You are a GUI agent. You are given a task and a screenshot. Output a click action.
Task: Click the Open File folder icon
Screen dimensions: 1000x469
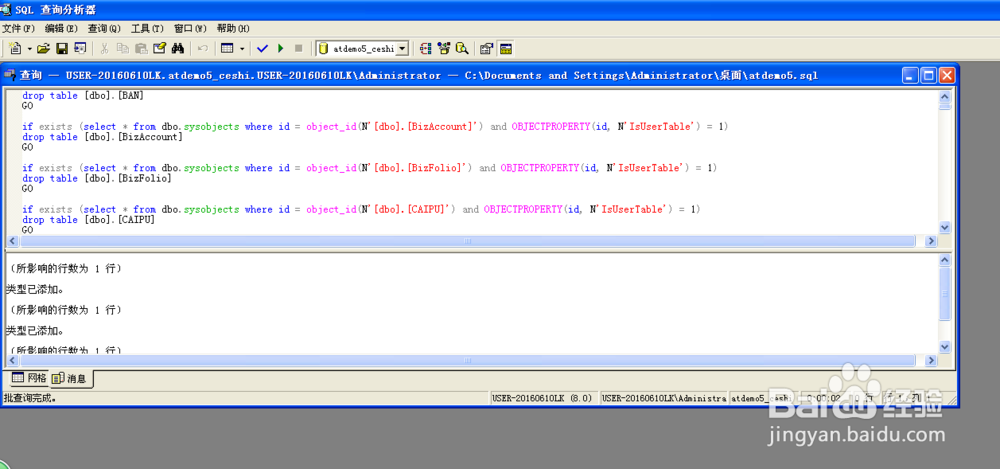pos(43,48)
